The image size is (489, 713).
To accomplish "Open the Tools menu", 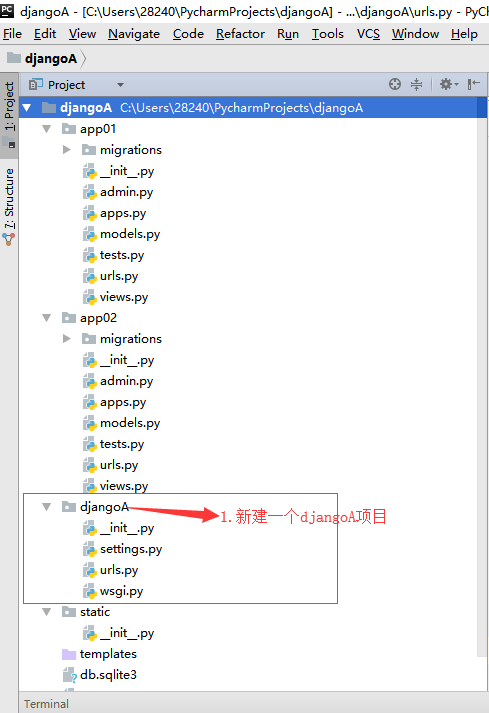I will tap(328, 34).
